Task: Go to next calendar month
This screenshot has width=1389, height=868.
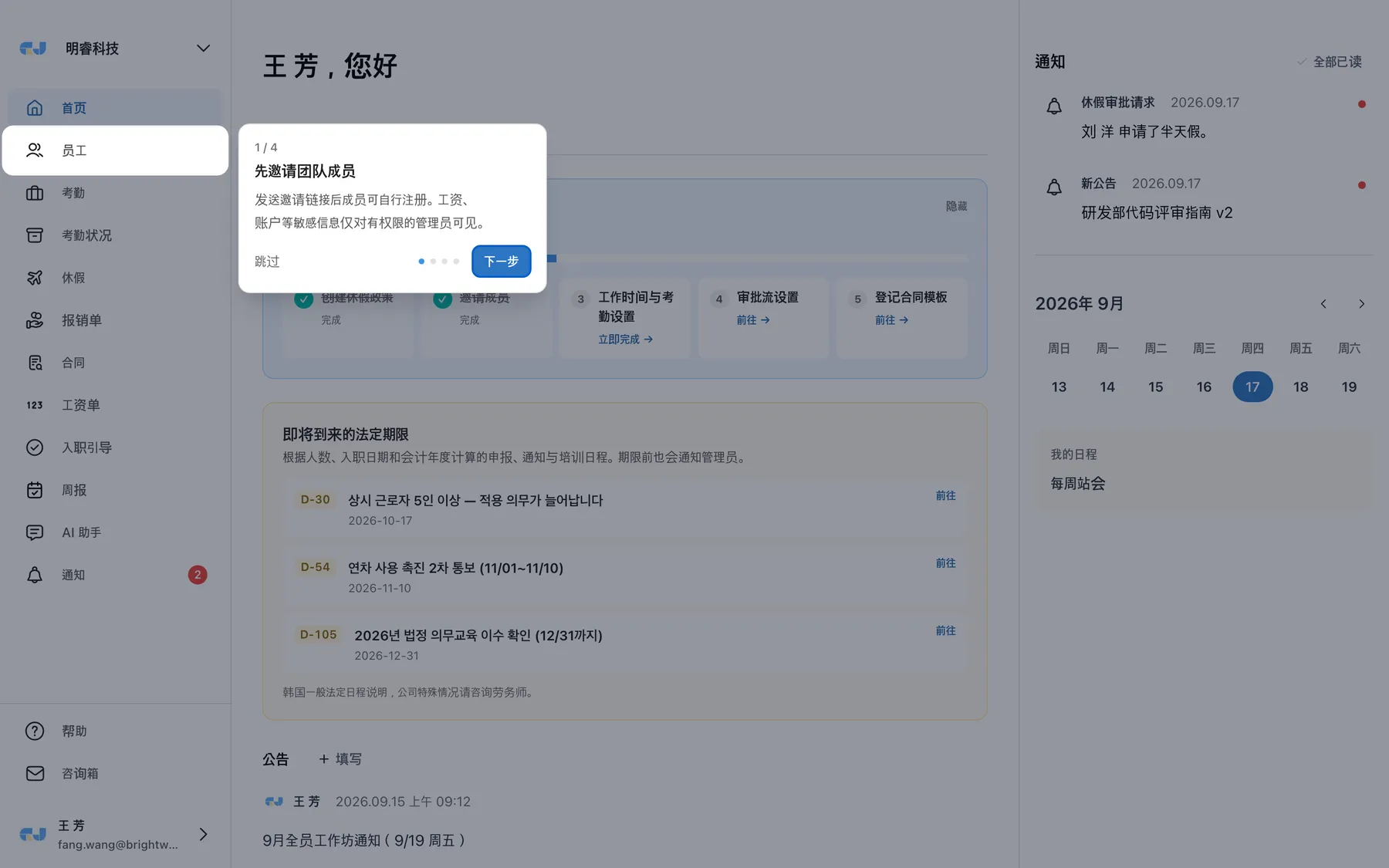Action: [x=1361, y=304]
